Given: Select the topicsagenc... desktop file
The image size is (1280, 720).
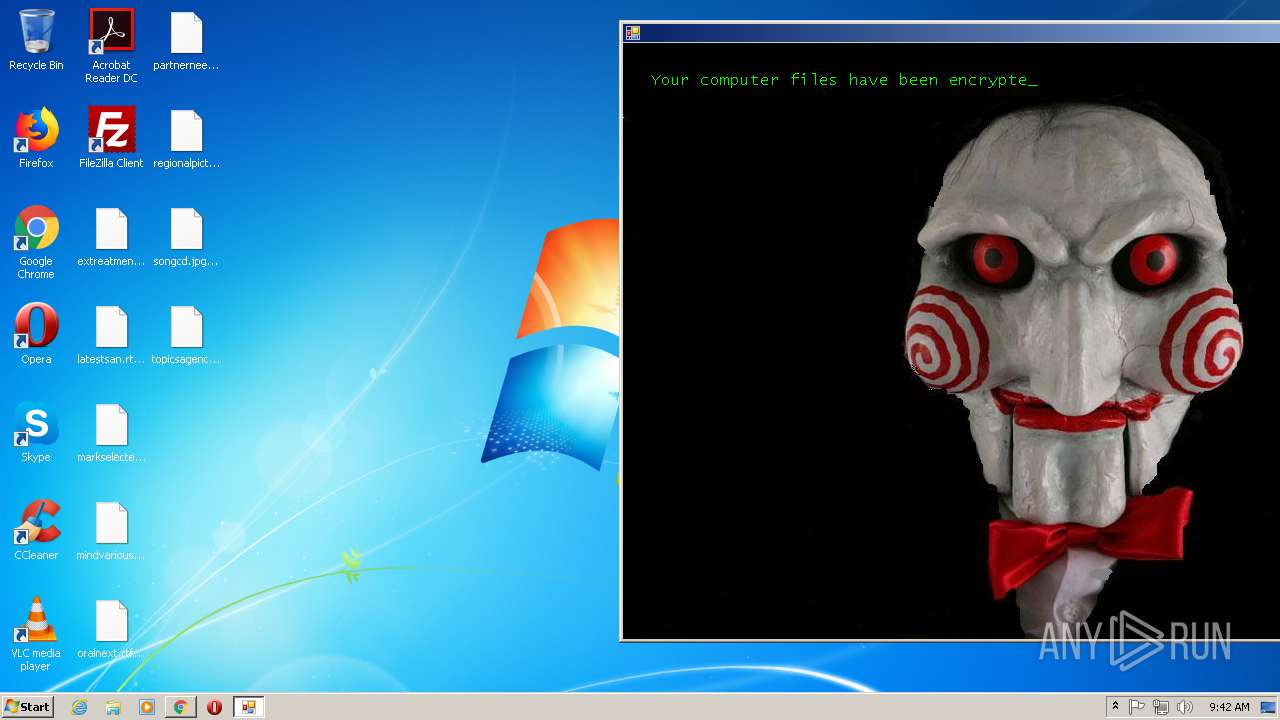Looking at the screenshot, I should coord(186,335).
